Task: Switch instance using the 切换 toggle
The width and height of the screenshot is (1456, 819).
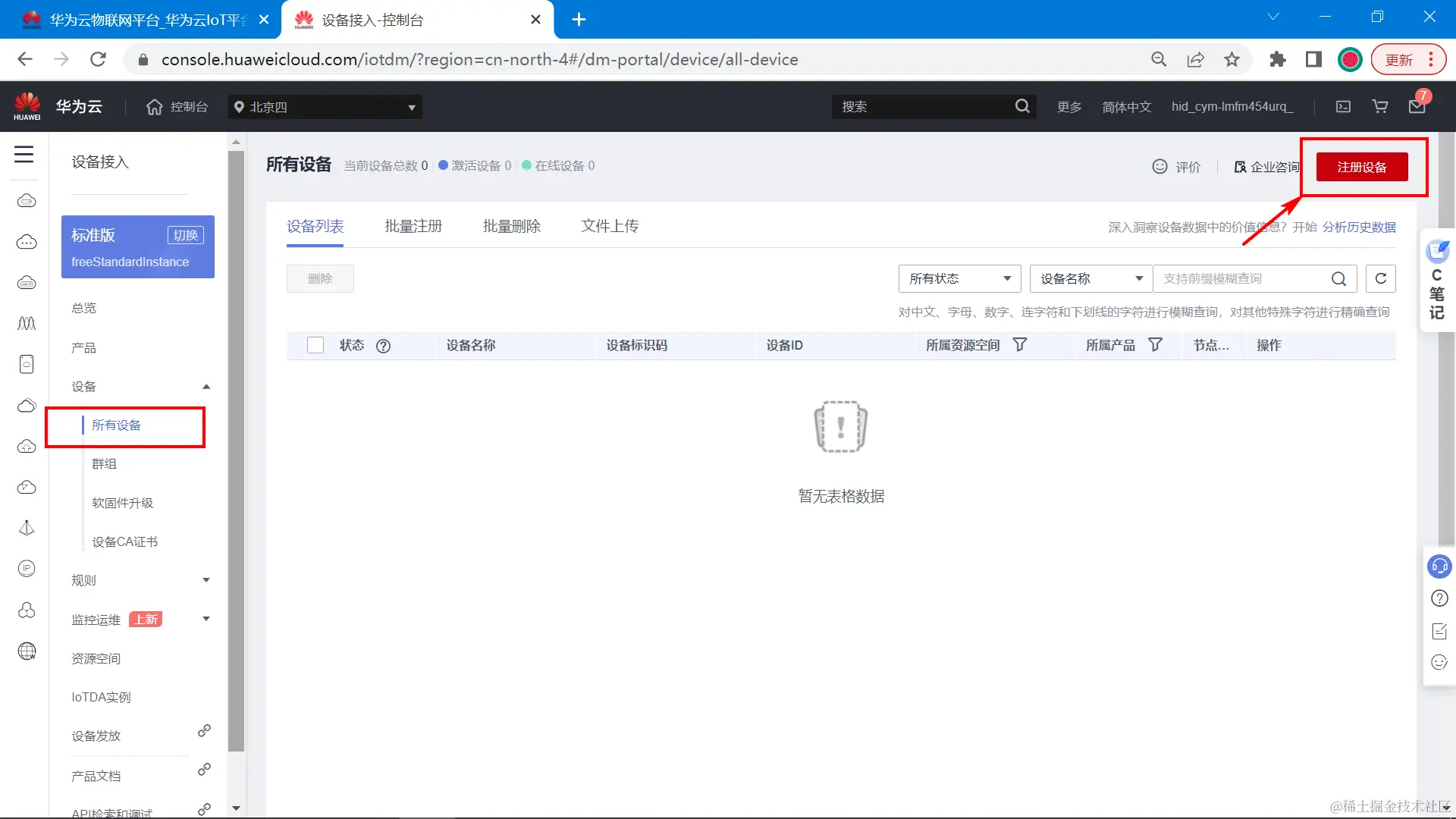Action: pos(184,235)
